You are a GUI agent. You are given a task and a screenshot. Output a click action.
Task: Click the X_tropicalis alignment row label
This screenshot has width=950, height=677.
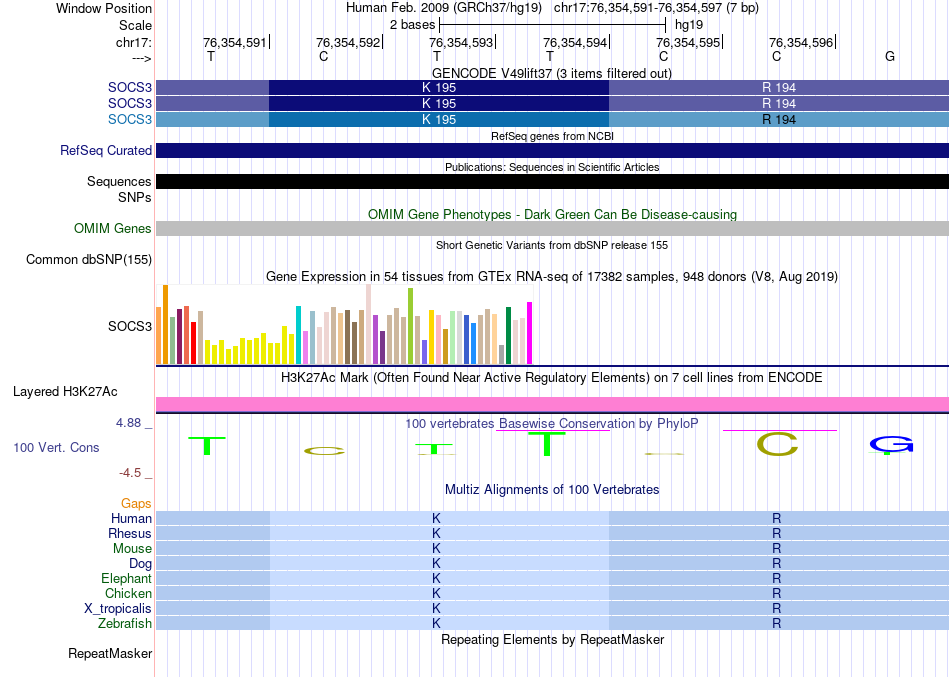point(118,609)
